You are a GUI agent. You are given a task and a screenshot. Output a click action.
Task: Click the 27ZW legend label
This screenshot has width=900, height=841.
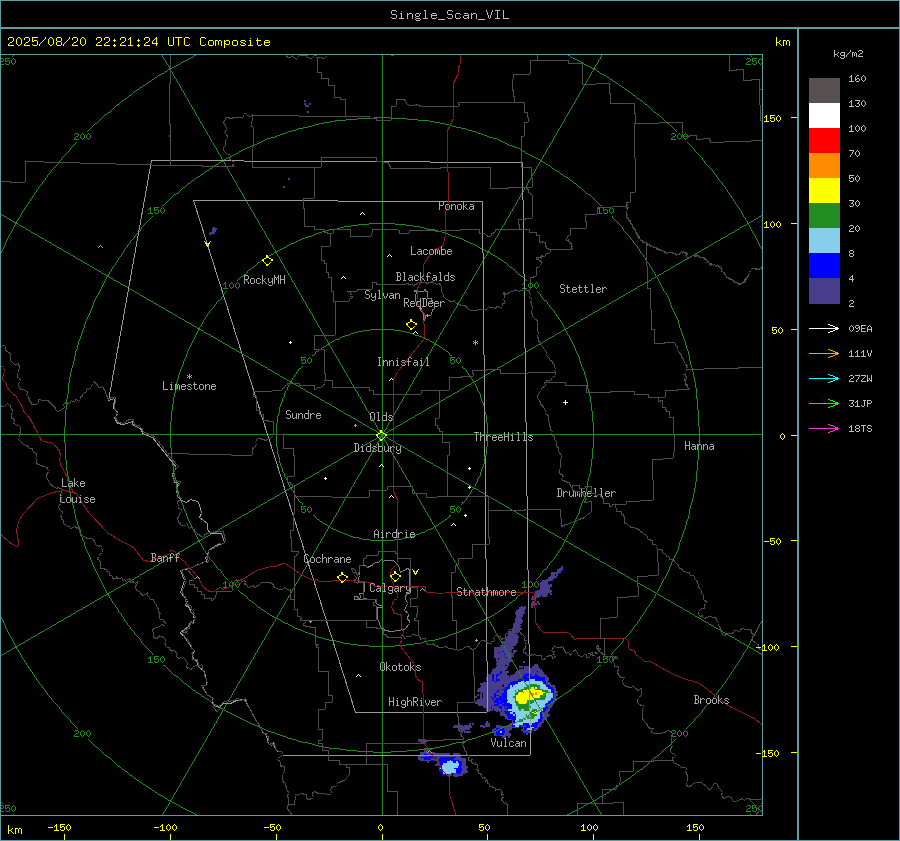click(x=860, y=378)
